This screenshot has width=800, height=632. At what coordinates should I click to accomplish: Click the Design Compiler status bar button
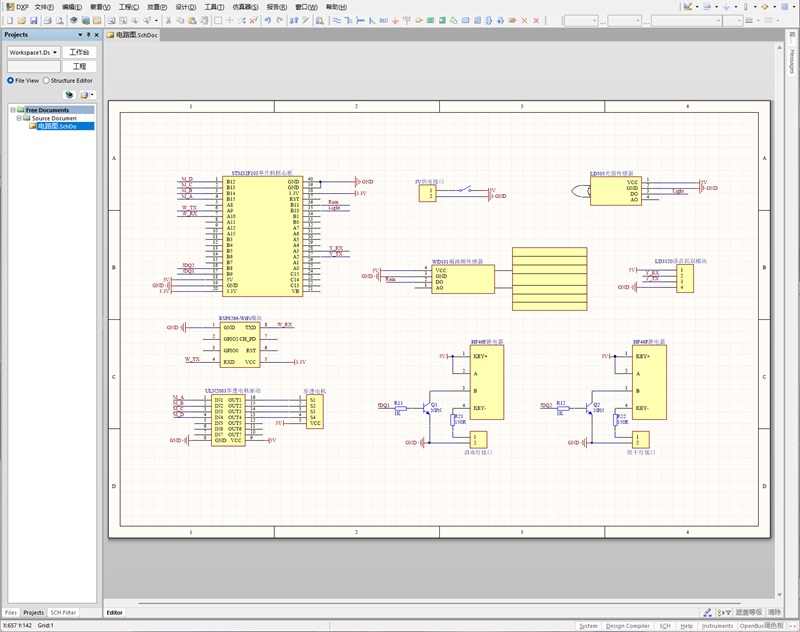pyautogui.click(x=628, y=626)
